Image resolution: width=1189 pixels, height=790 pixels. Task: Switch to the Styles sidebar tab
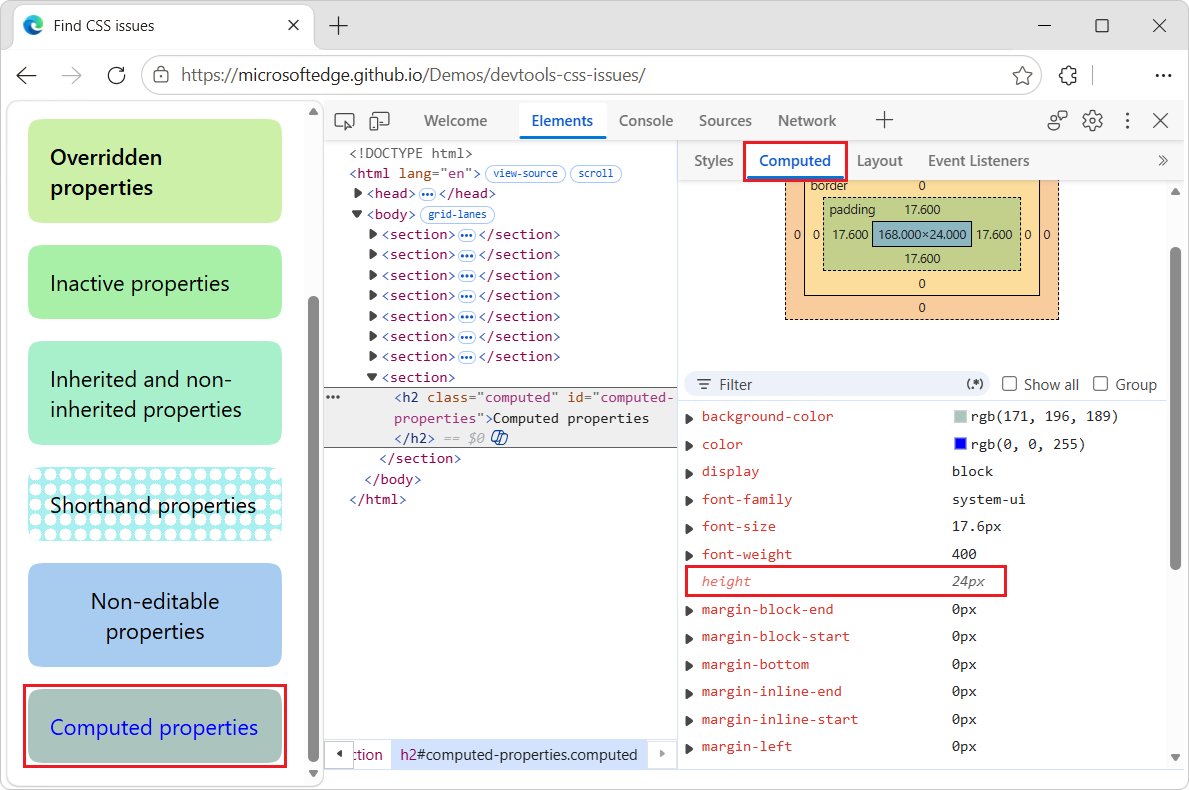pyautogui.click(x=714, y=161)
